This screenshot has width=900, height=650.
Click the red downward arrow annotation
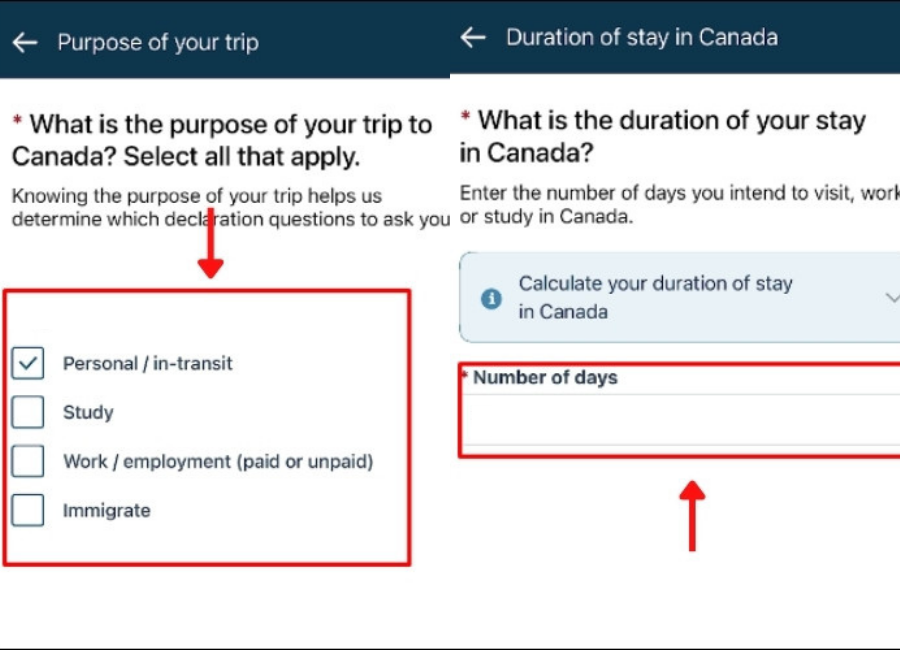[210, 248]
